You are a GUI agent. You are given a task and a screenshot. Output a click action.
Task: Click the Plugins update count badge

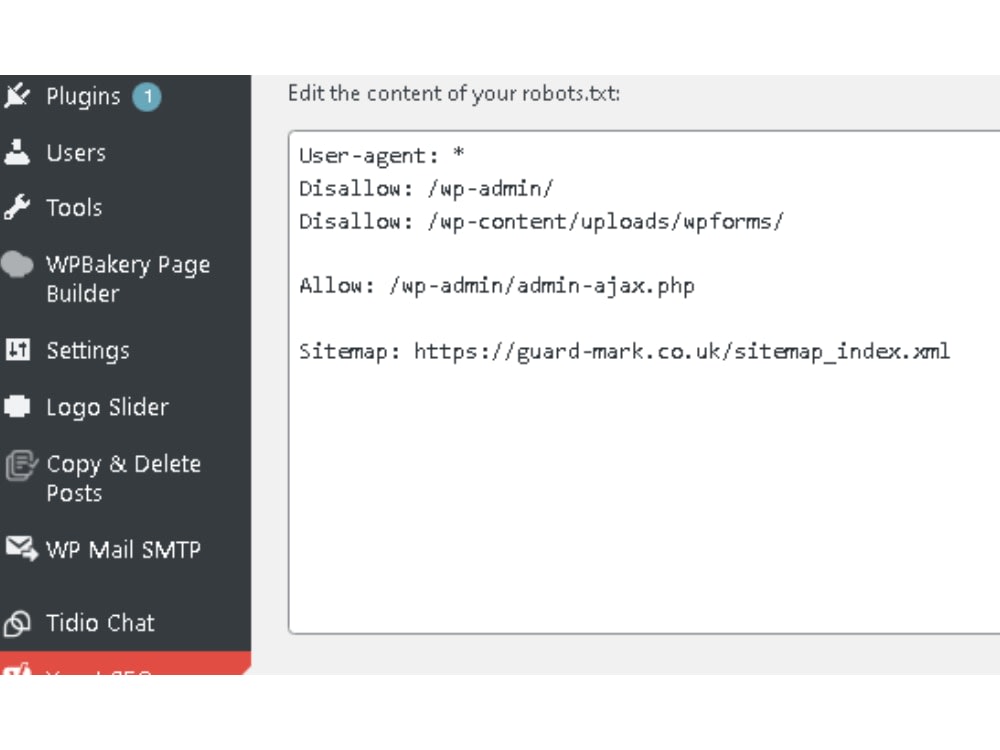point(147,96)
